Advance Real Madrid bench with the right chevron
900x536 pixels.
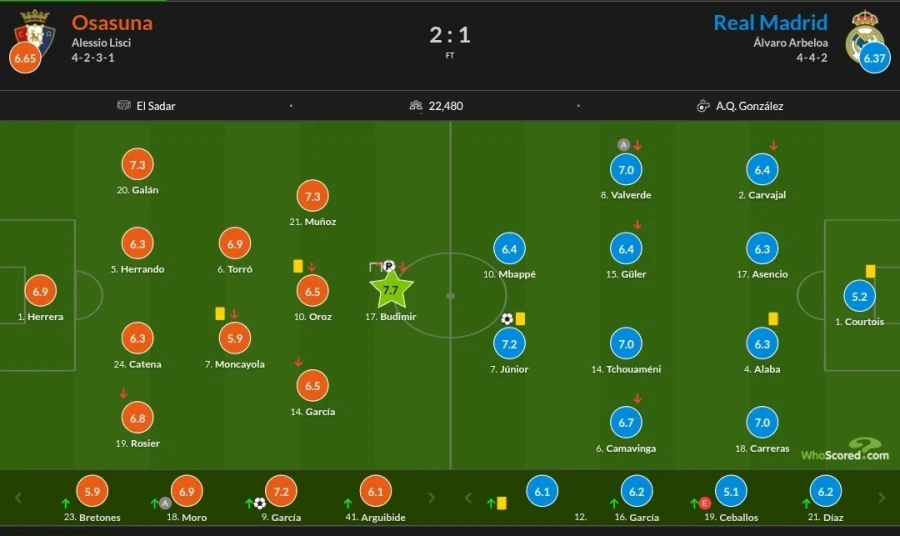point(880,497)
